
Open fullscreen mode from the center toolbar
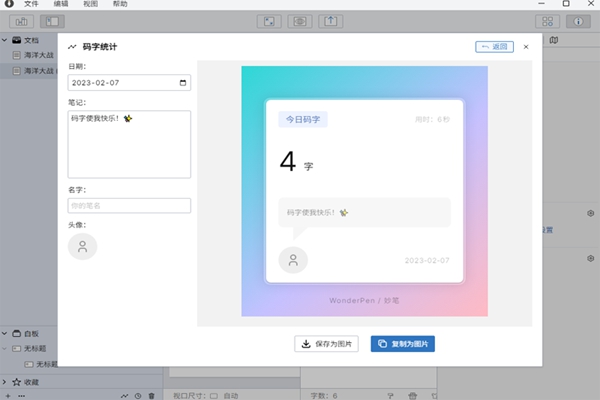click(x=269, y=21)
